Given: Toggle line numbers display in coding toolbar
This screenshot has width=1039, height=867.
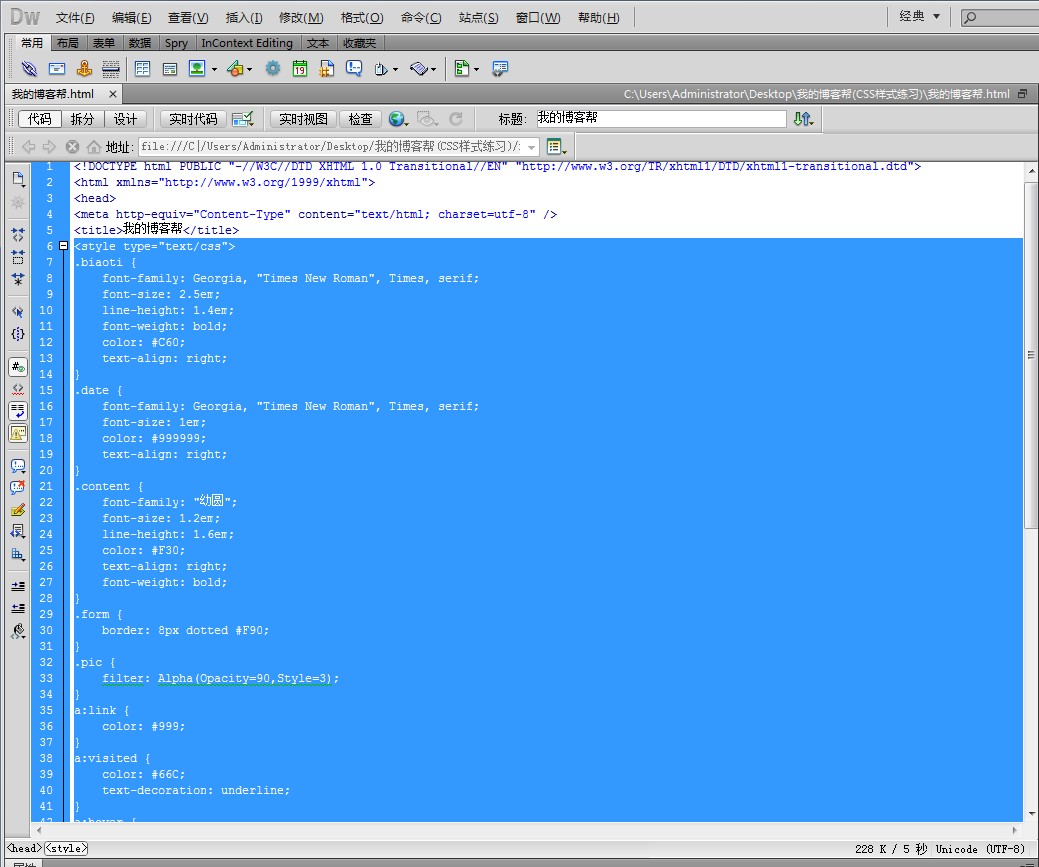Looking at the screenshot, I should pyautogui.click(x=18, y=367).
